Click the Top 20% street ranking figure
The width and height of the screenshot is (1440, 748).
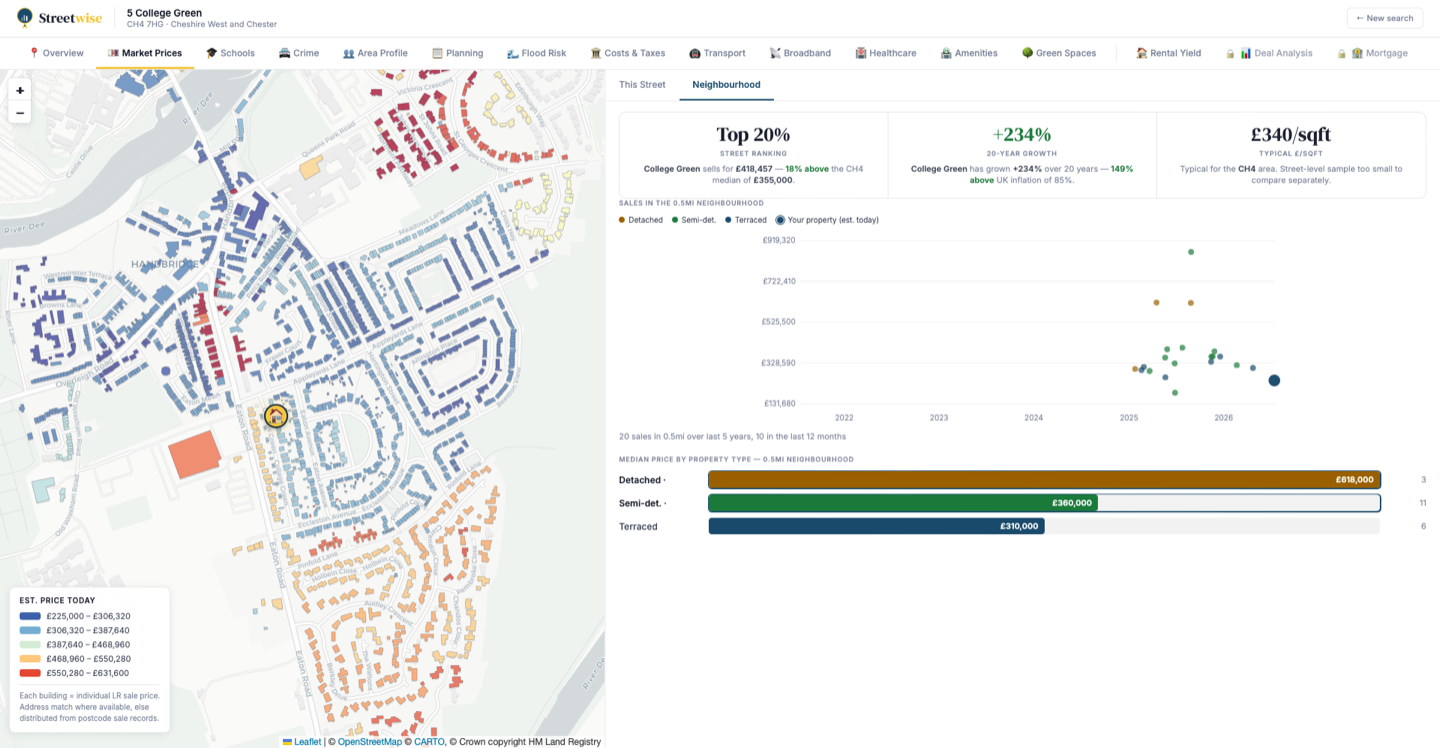753,135
